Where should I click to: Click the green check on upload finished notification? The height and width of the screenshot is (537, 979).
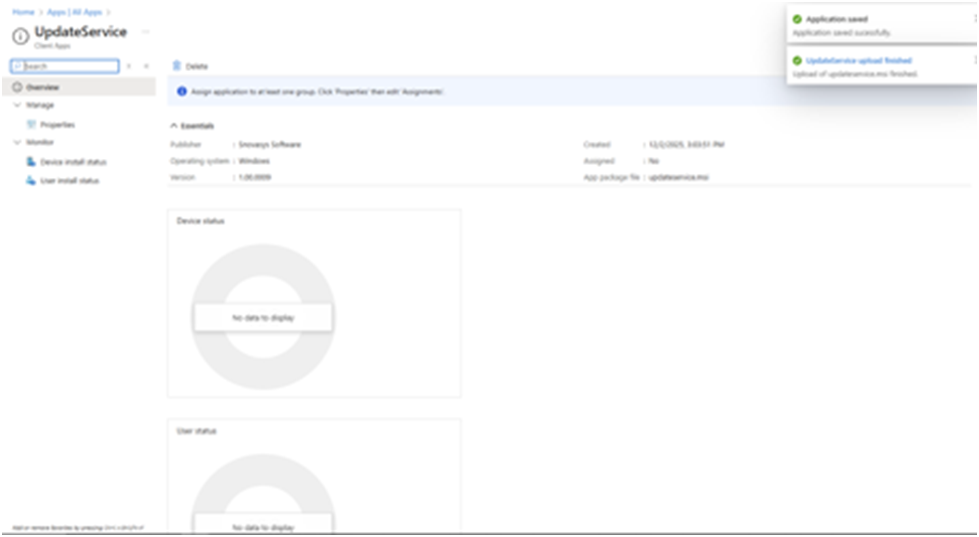(797, 61)
